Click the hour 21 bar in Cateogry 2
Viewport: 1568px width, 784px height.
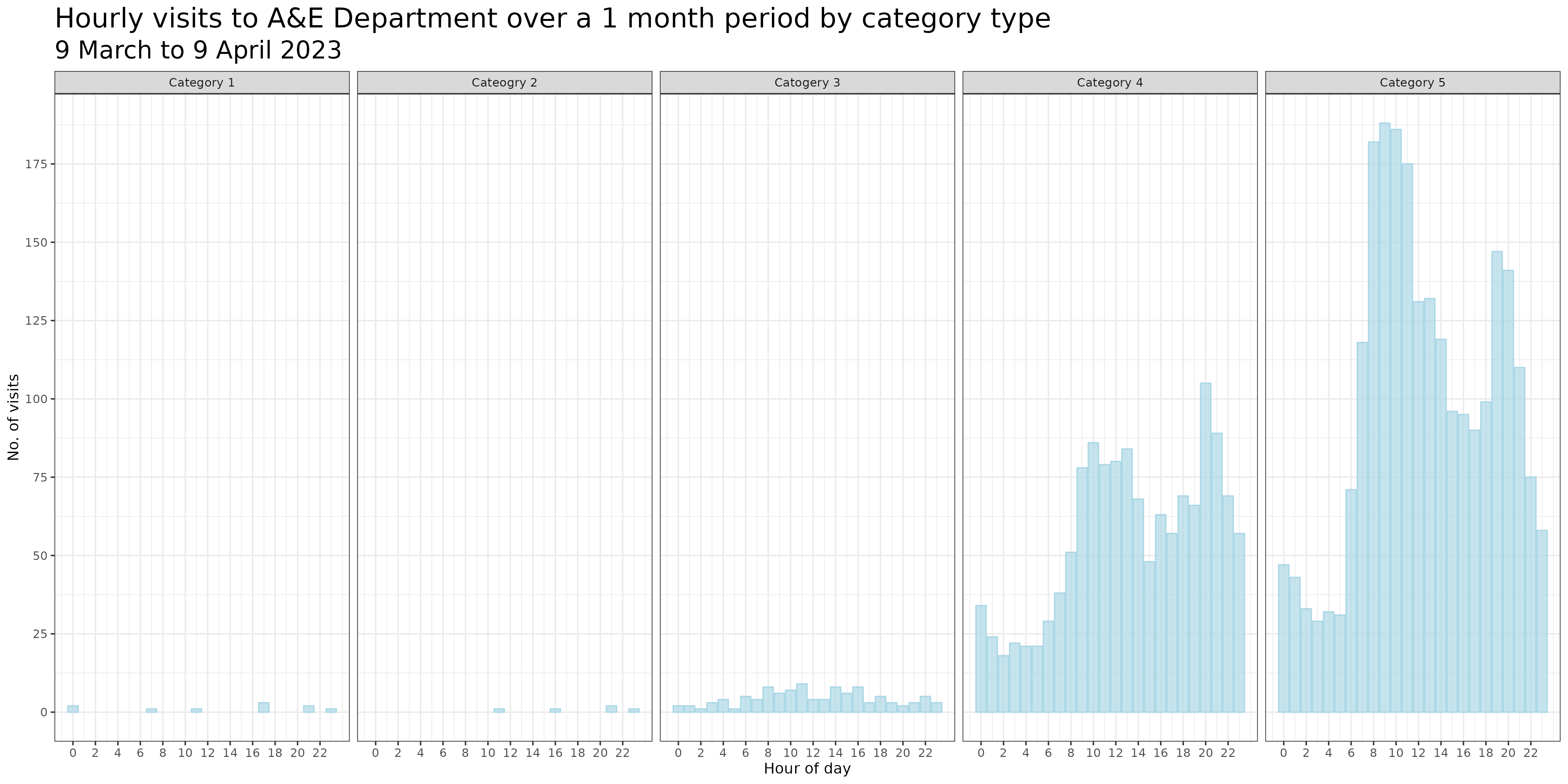click(611, 709)
